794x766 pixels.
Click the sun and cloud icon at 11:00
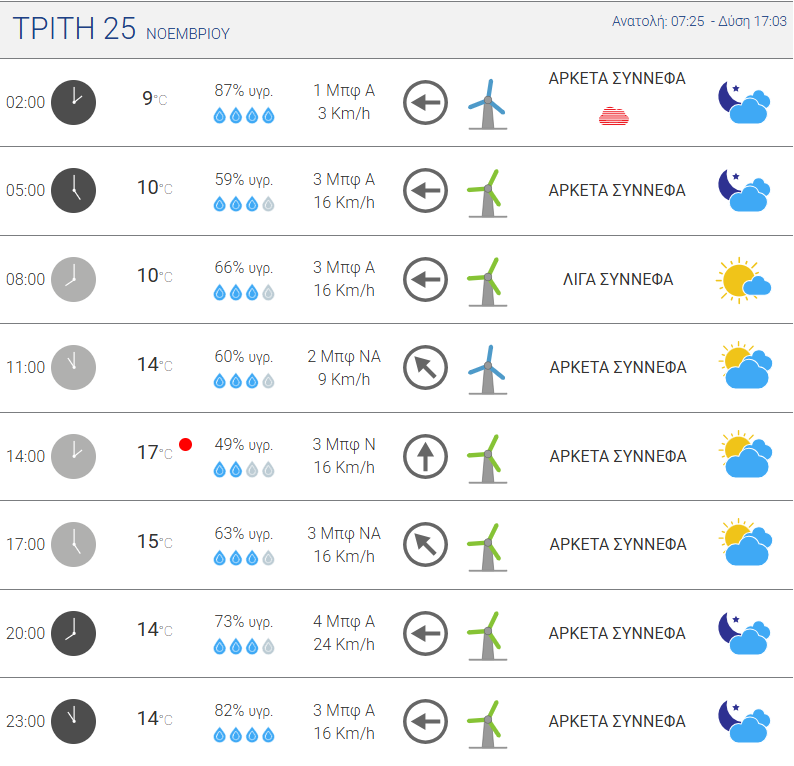pos(745,366)
